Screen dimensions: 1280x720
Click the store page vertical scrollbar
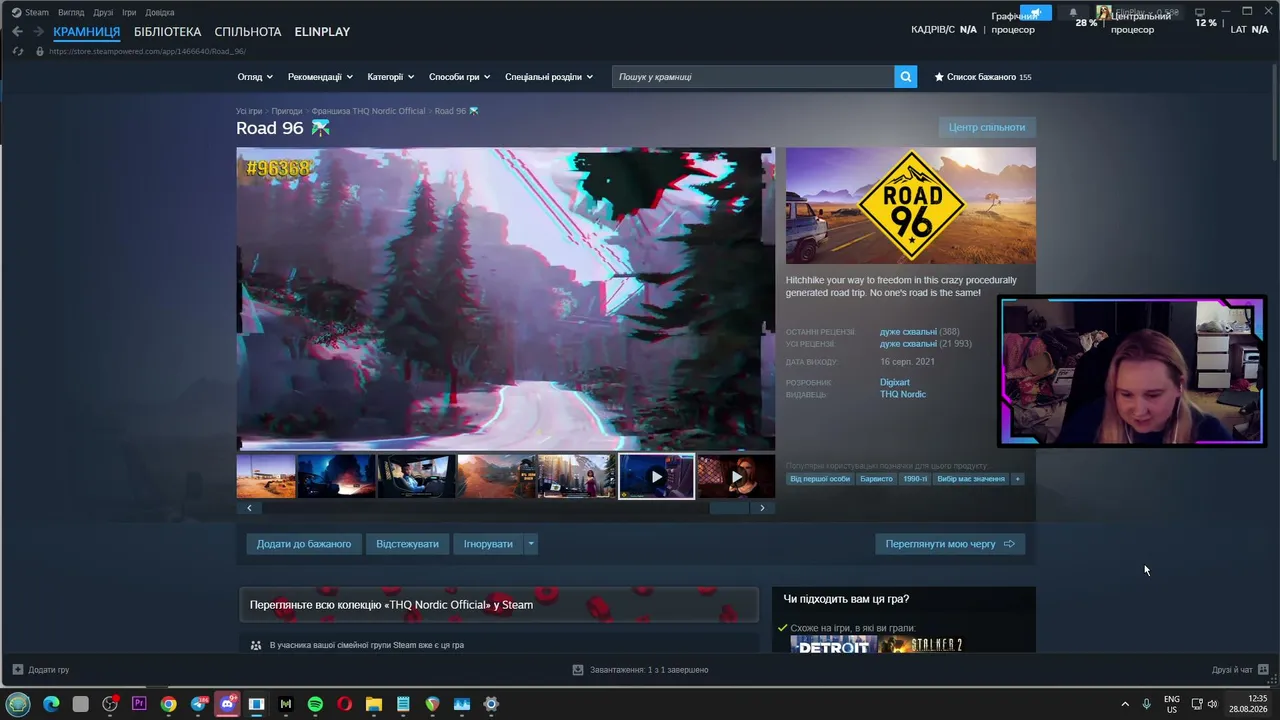click(x=1274, y=110)
